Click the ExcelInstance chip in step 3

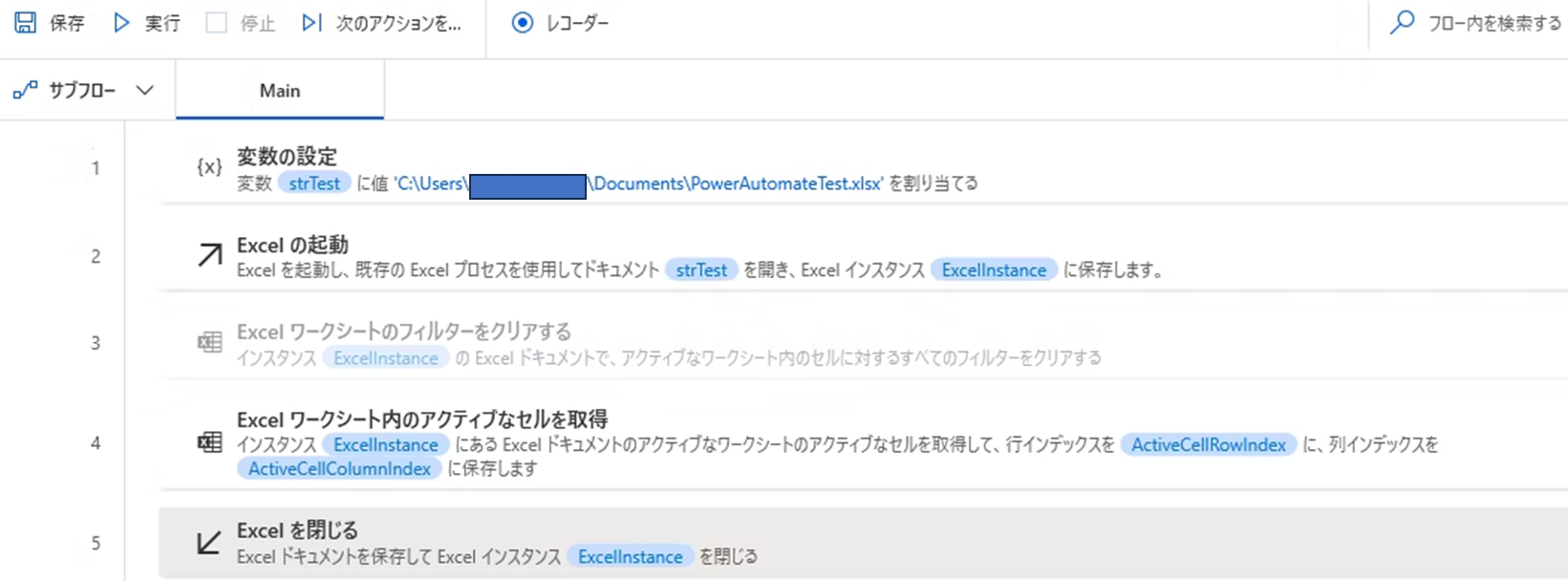(385, 358)
